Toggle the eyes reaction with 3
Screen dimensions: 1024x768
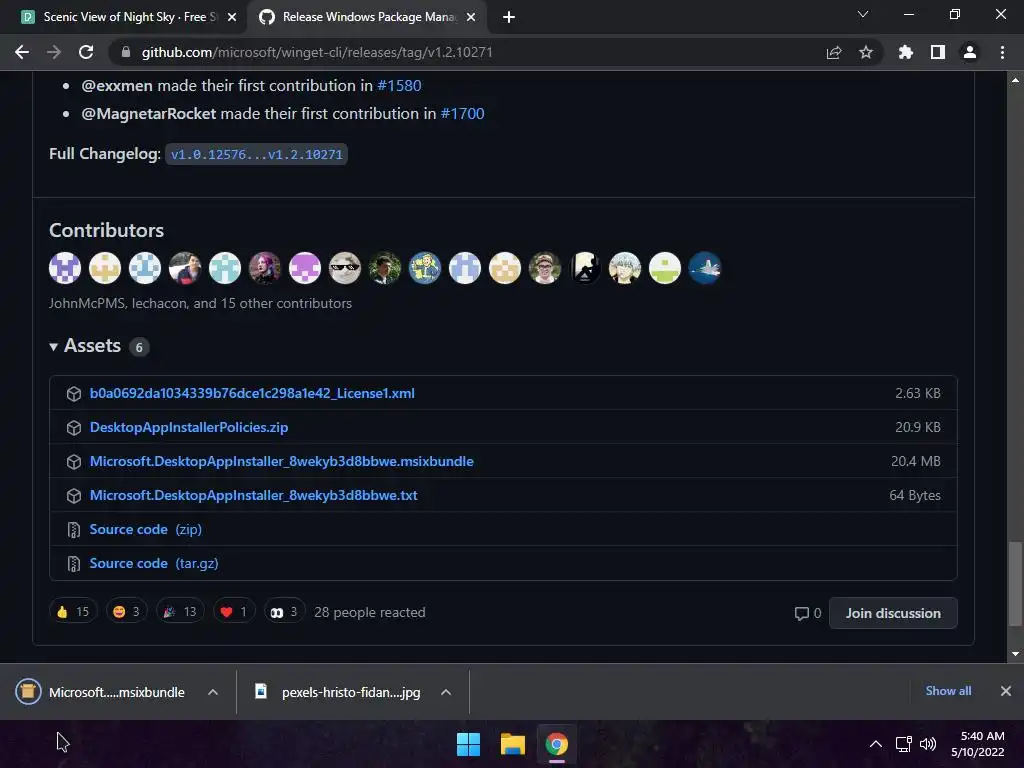click(x=284, y=611)
